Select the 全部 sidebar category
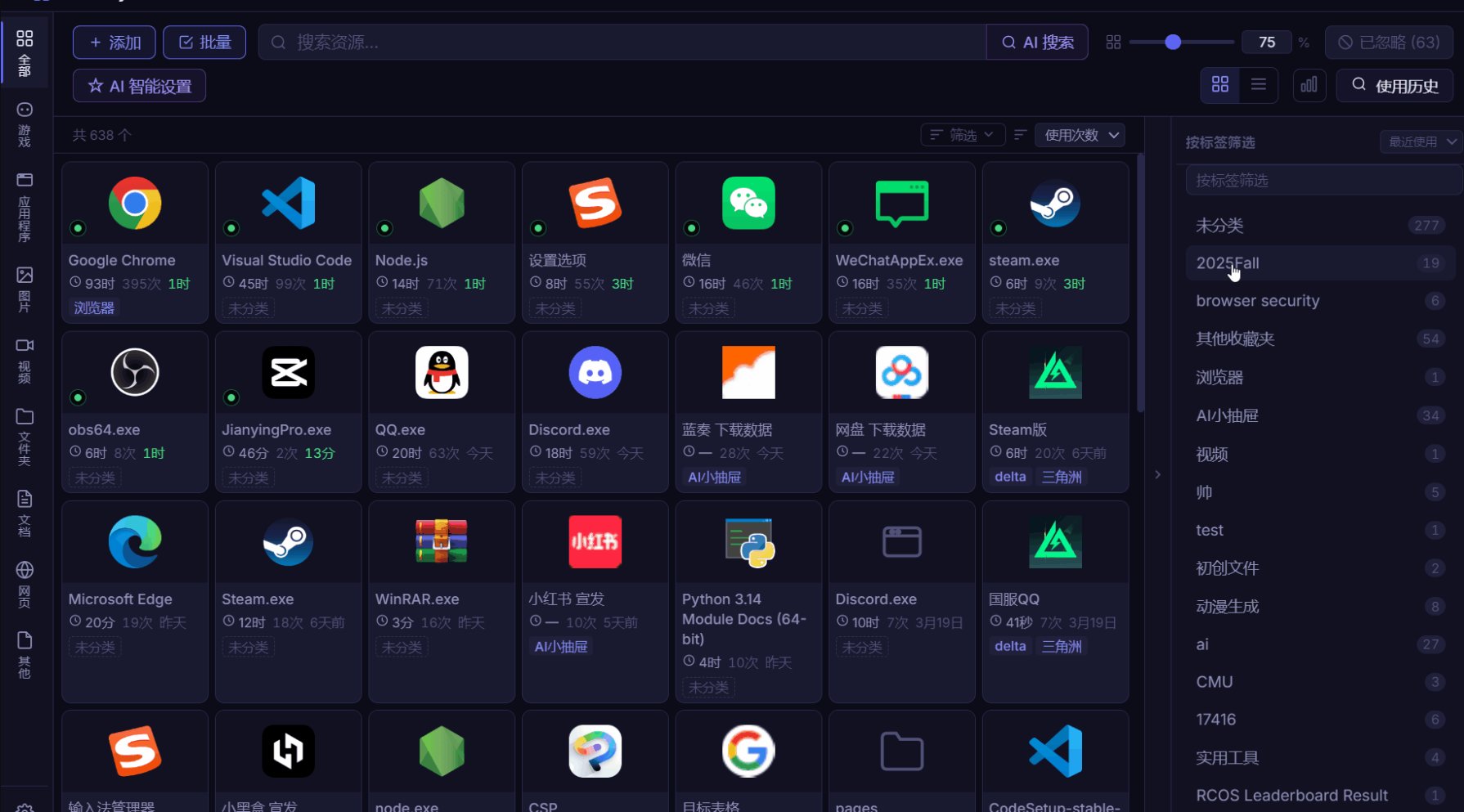The image size is (1464, 812). click(x=25, y=53)
